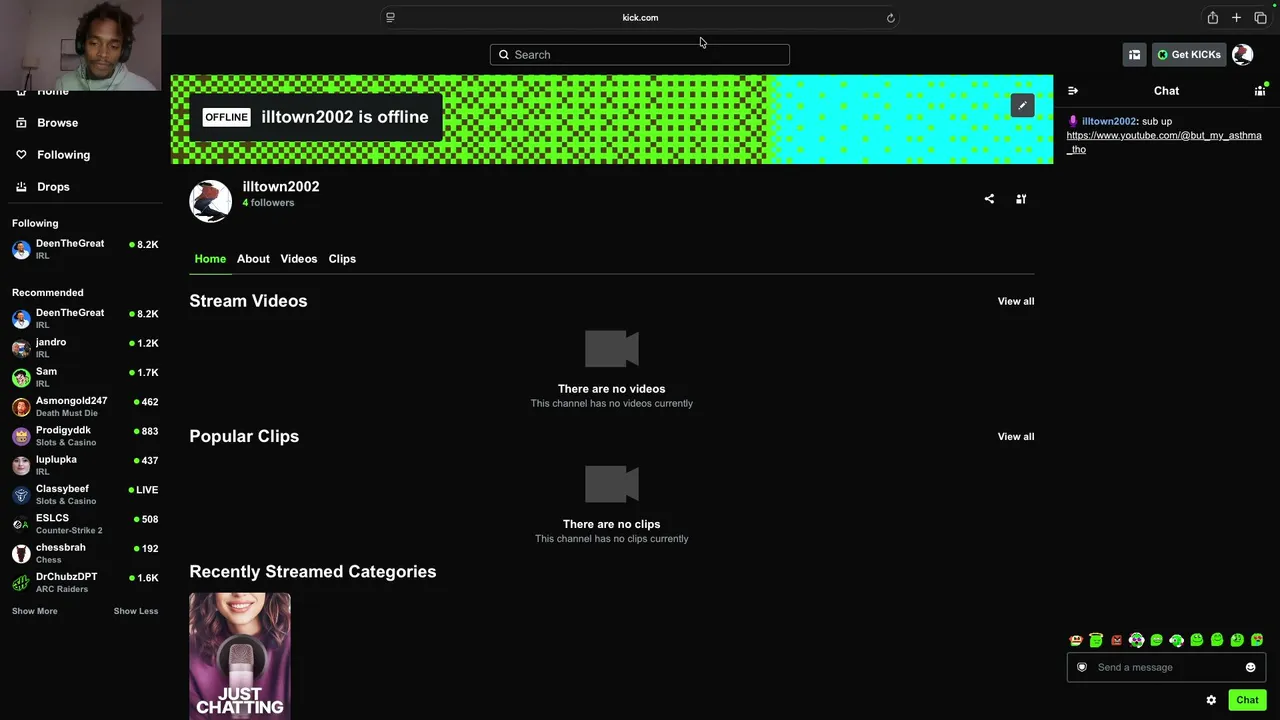Open the YouTube link in chat

click(1164, 142)
